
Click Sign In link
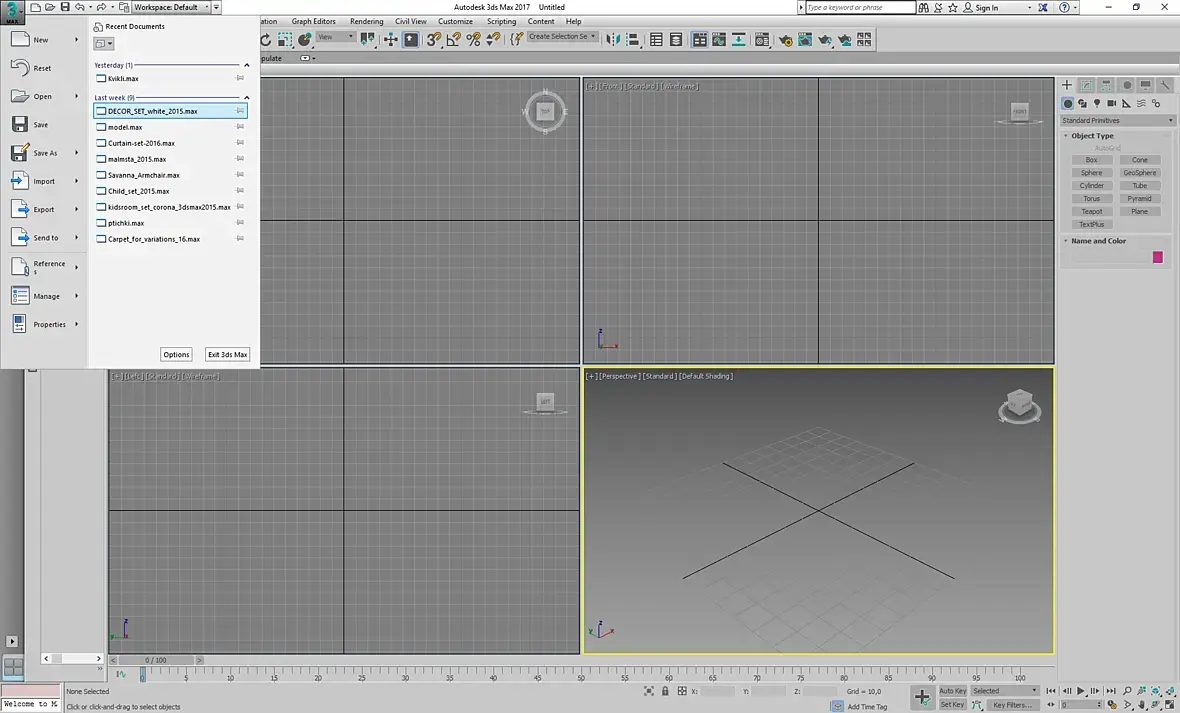(x=987, y=8)
